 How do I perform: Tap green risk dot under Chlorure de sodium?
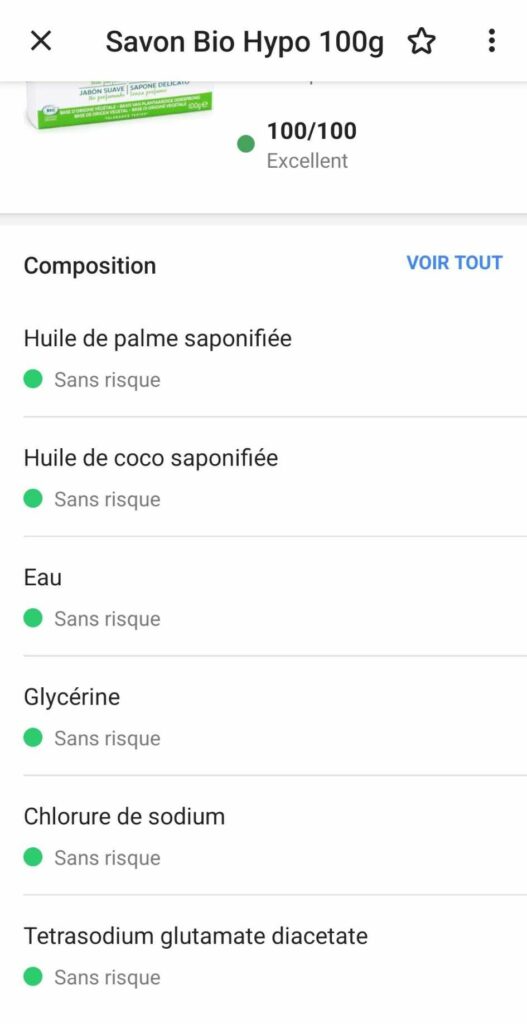click(33, 857)
